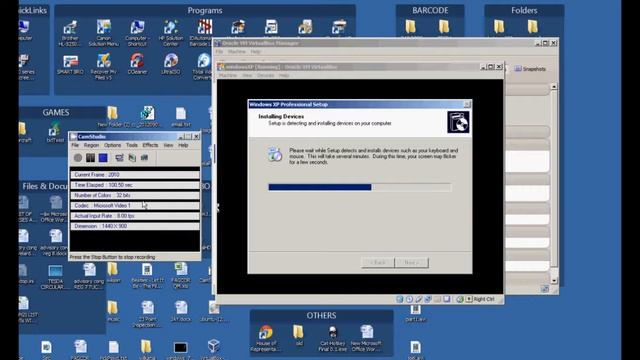Open the CamStudio Region menu

[x=91, y=145]
